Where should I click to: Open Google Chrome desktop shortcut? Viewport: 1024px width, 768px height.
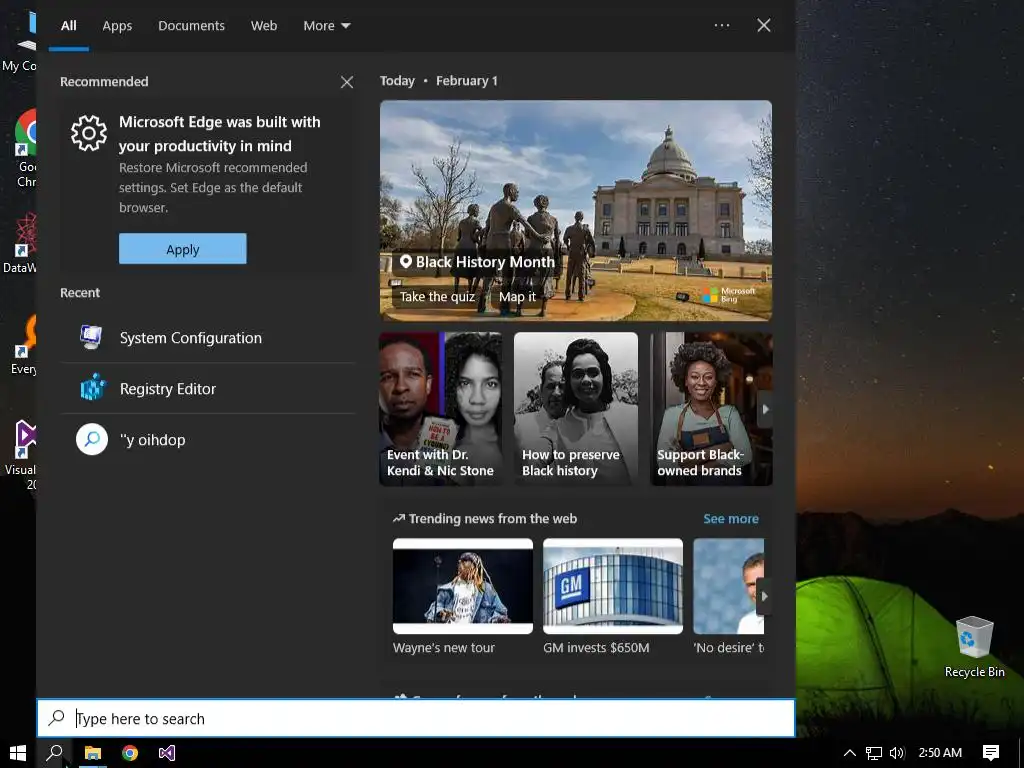pyautogui.click(x=26, y=148)
